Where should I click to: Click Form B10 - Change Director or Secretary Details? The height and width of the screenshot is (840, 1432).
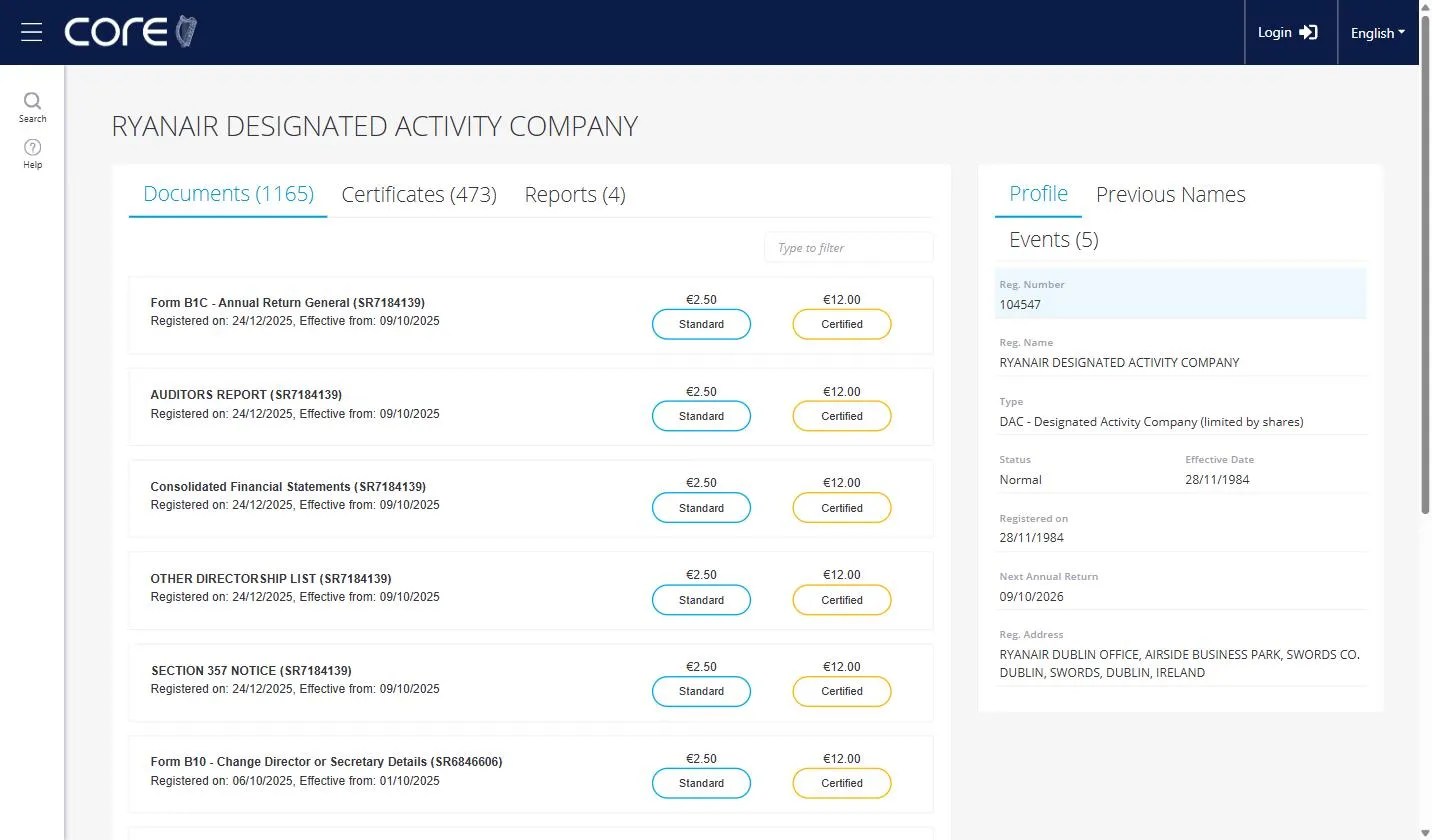(x=326, y=762)
